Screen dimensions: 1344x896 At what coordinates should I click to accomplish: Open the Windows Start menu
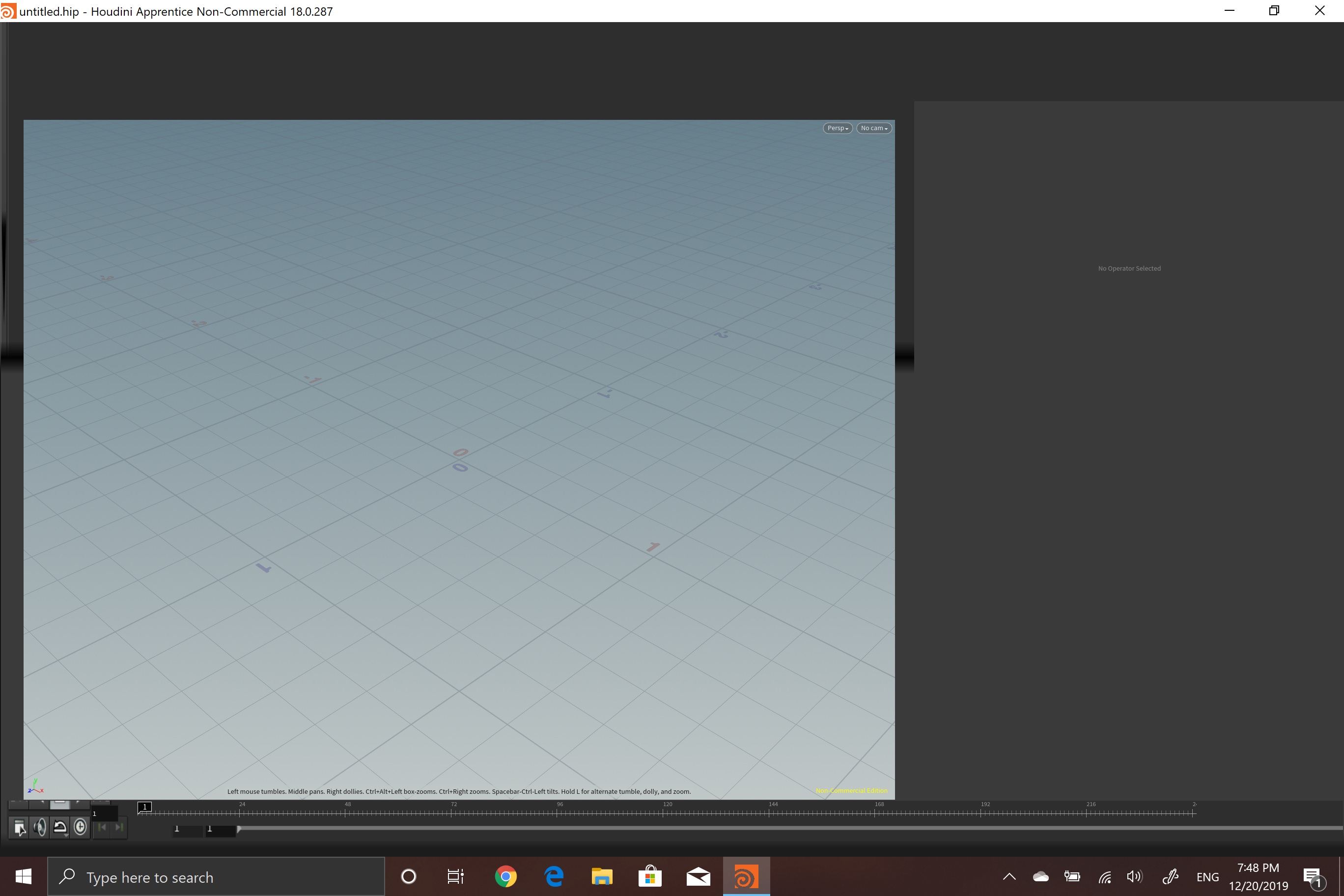pyautogui.click(x=24, y=876)
